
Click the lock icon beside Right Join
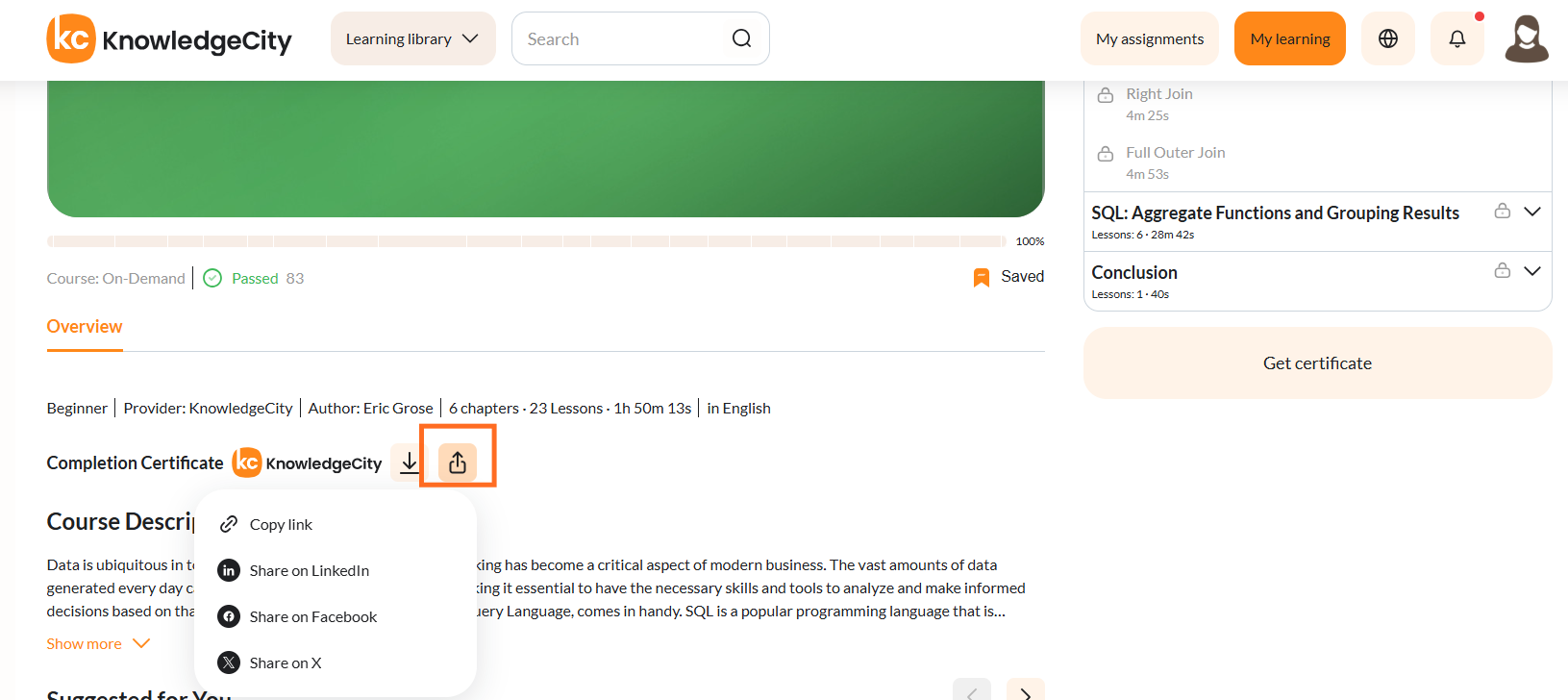pyautogui.click(x=1106, y=94)
